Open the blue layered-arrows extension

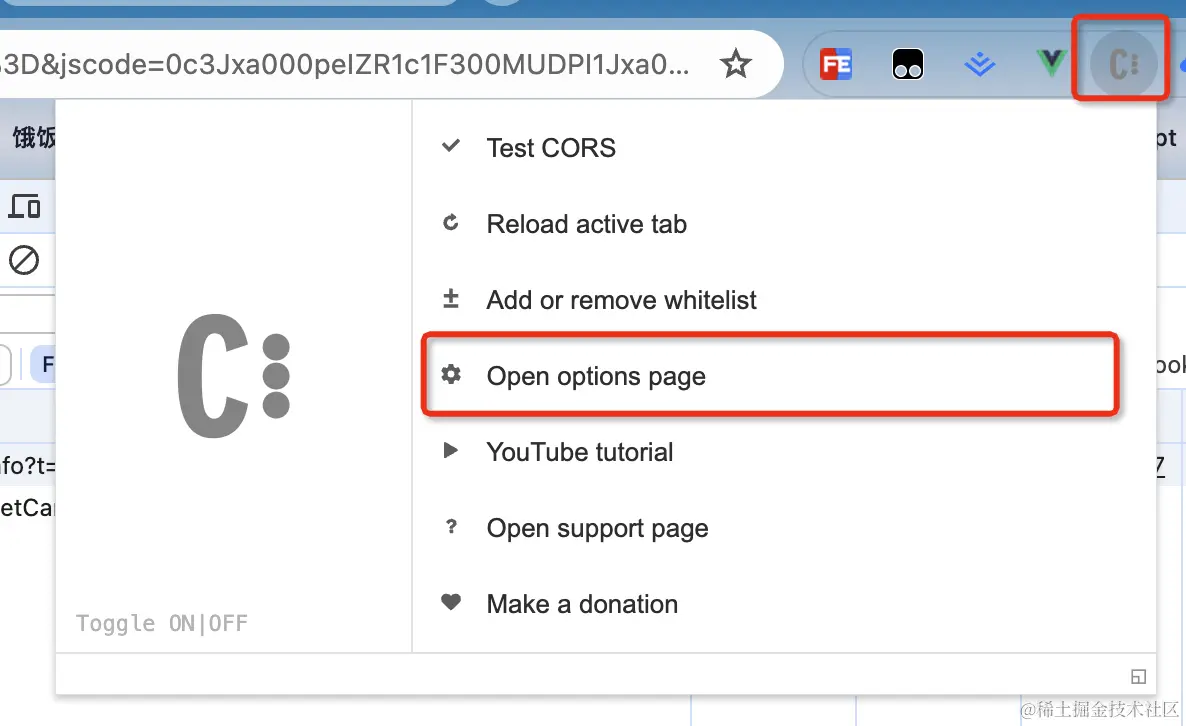pyautogui.click(x=980, y=64)
